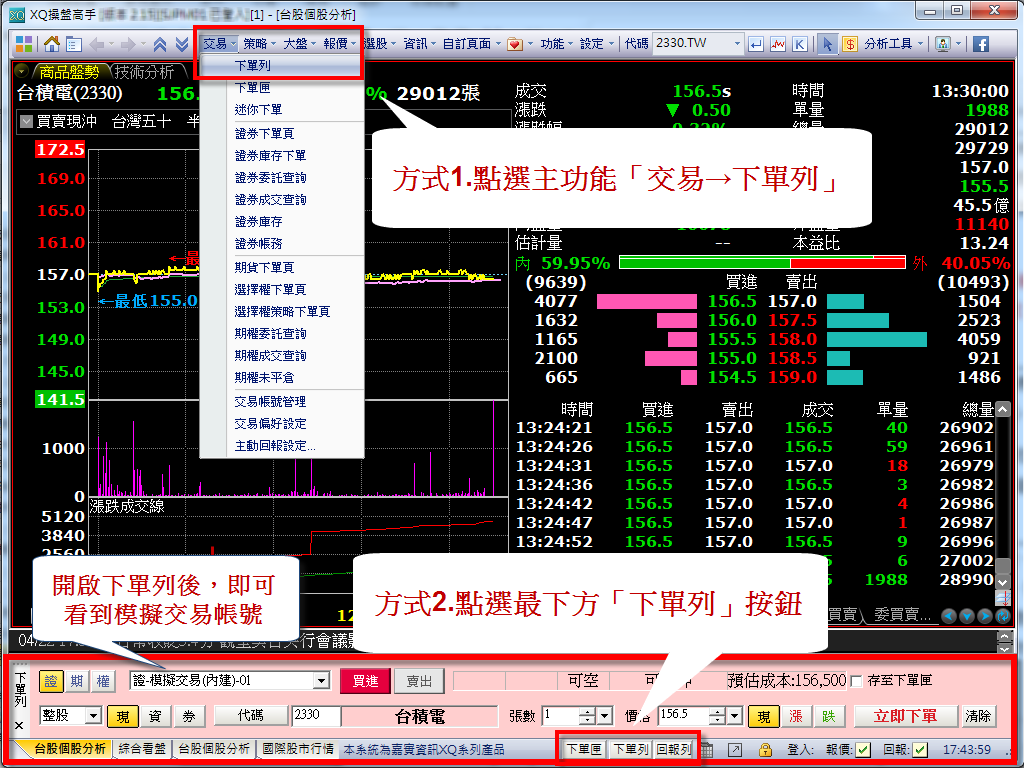Select the pointer cursor tool
1024x768 pixels.
(x=827, y=44)
